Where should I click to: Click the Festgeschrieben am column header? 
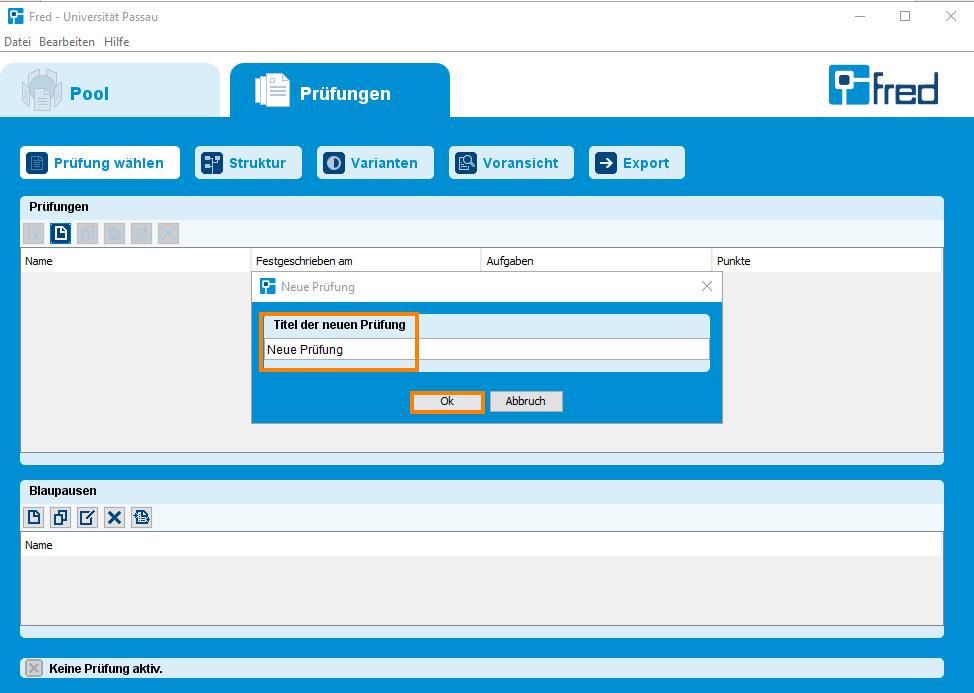(x=366, y=261)
